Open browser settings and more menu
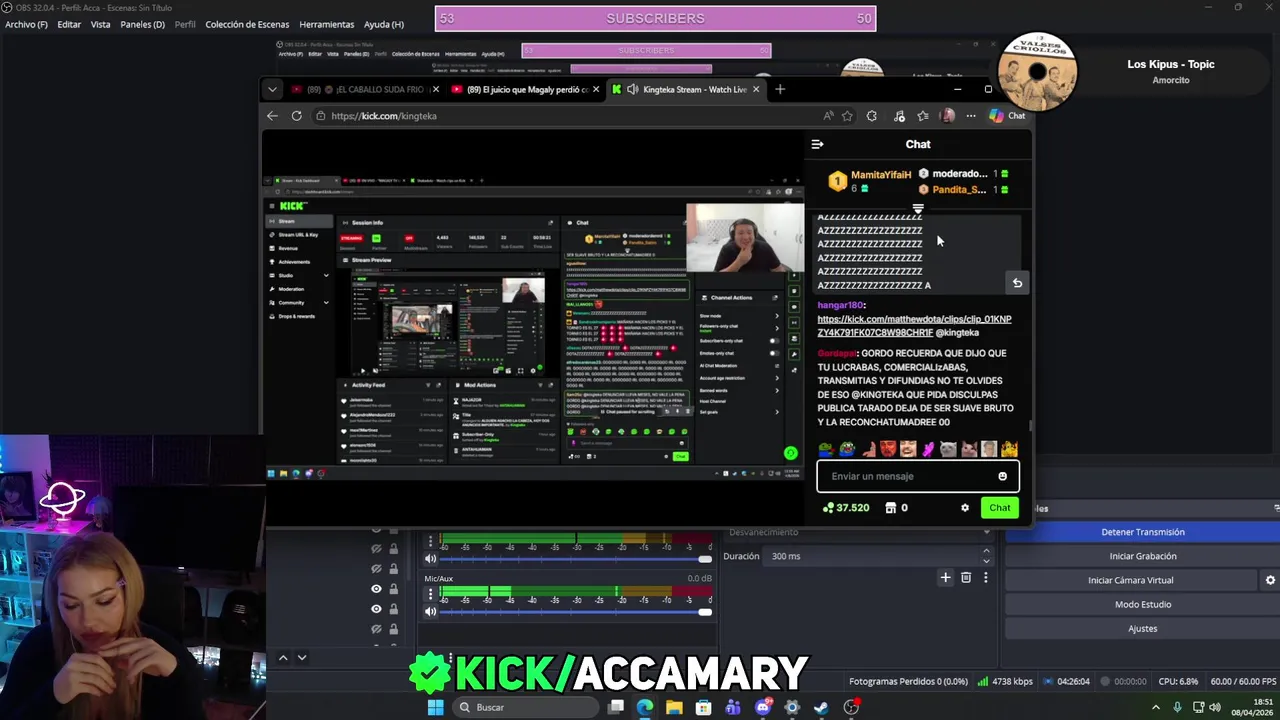The image size is (1280, 720). pyautogui.click(x=971, y=116)
